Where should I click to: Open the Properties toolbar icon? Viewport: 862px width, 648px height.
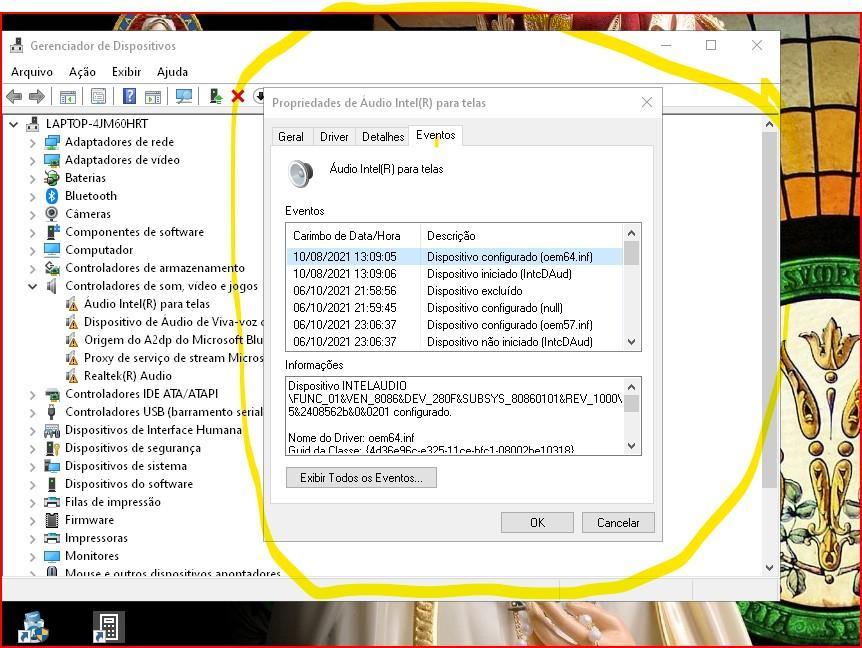pyautogui.click(x=98, y=97)
